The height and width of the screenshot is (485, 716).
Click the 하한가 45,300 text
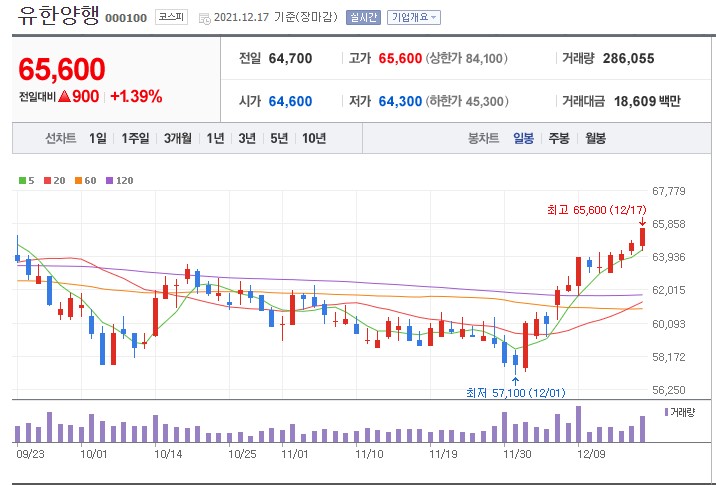coord(467,101)
